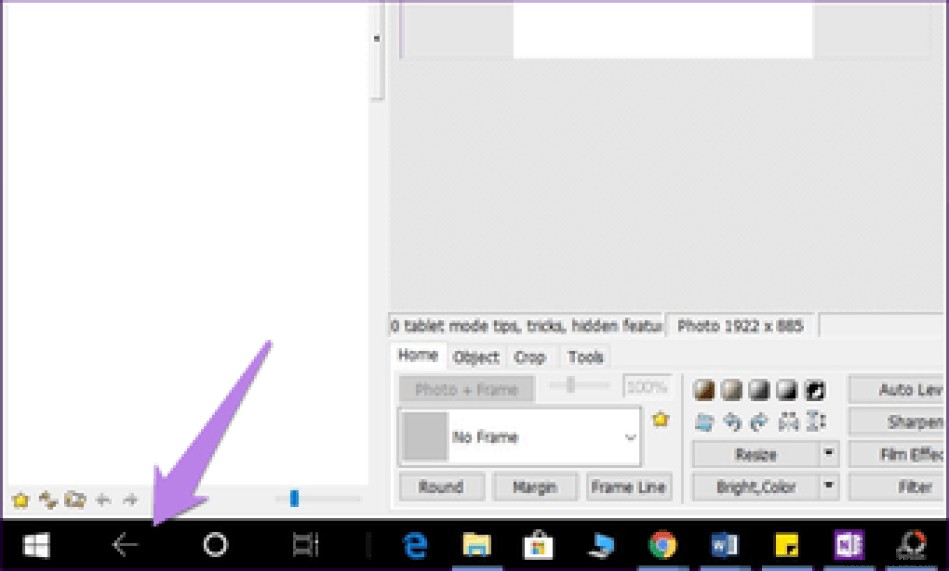Image resolution: width=949 pixels, height=571 pixels.
Task: Click the Sharpen button
Action: pyautogui.click(x=898, y=422)
